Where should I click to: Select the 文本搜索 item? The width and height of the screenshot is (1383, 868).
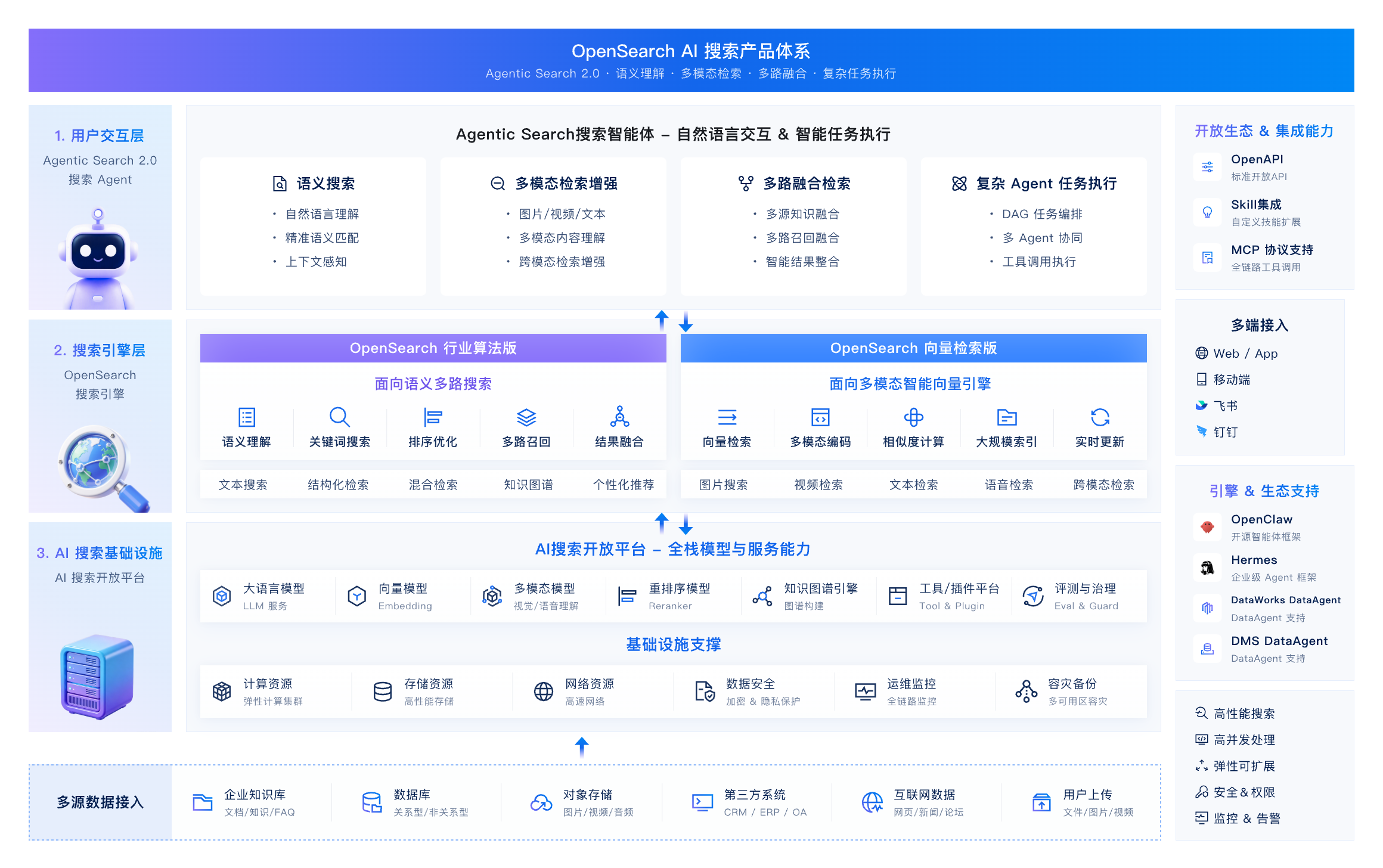click(243, 485)
